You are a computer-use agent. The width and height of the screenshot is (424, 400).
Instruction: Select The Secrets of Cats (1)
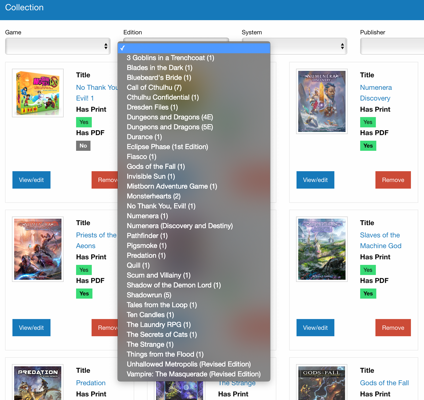tap(194, 335)
